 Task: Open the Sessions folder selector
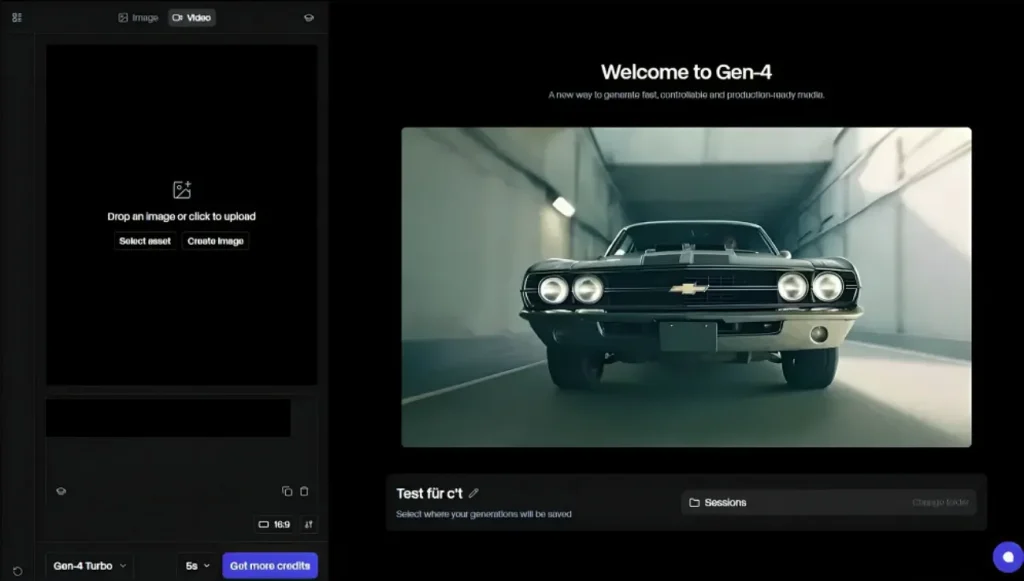(828, 503)
